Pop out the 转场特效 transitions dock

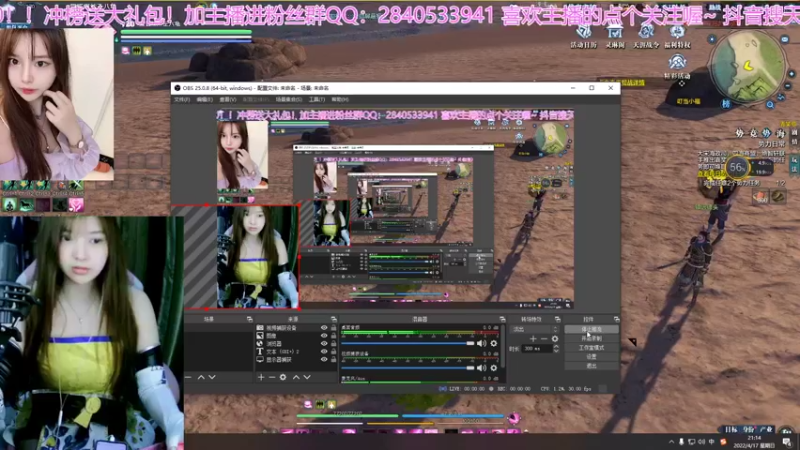[x=557, y=319]
